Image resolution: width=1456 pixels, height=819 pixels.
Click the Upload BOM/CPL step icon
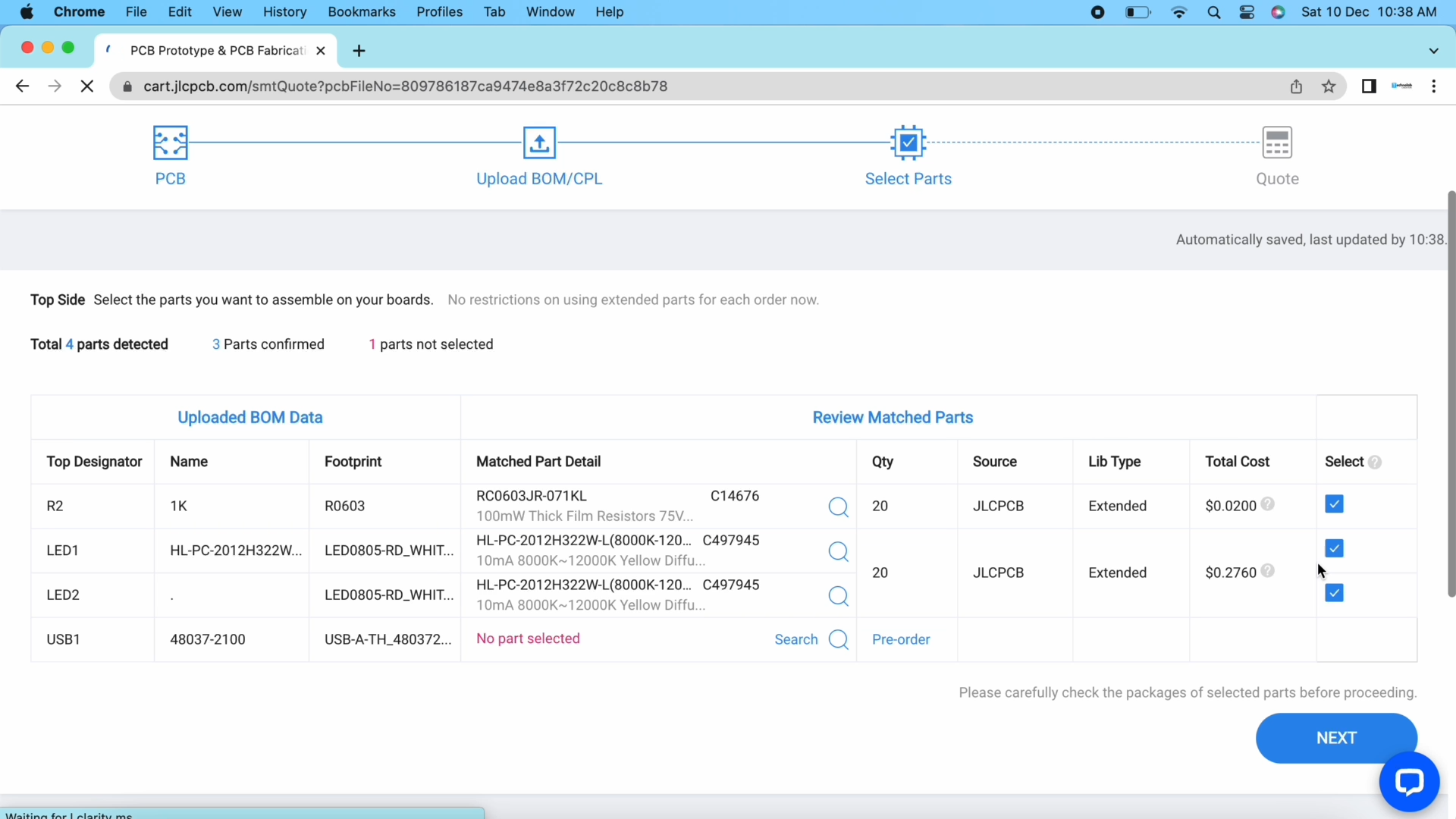pos(539,143)
